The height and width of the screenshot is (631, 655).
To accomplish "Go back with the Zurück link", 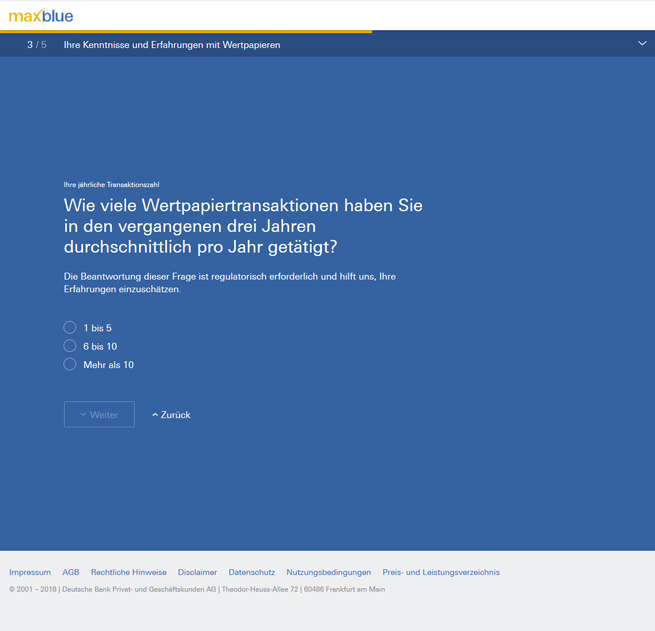I will [x=171, y=415].
